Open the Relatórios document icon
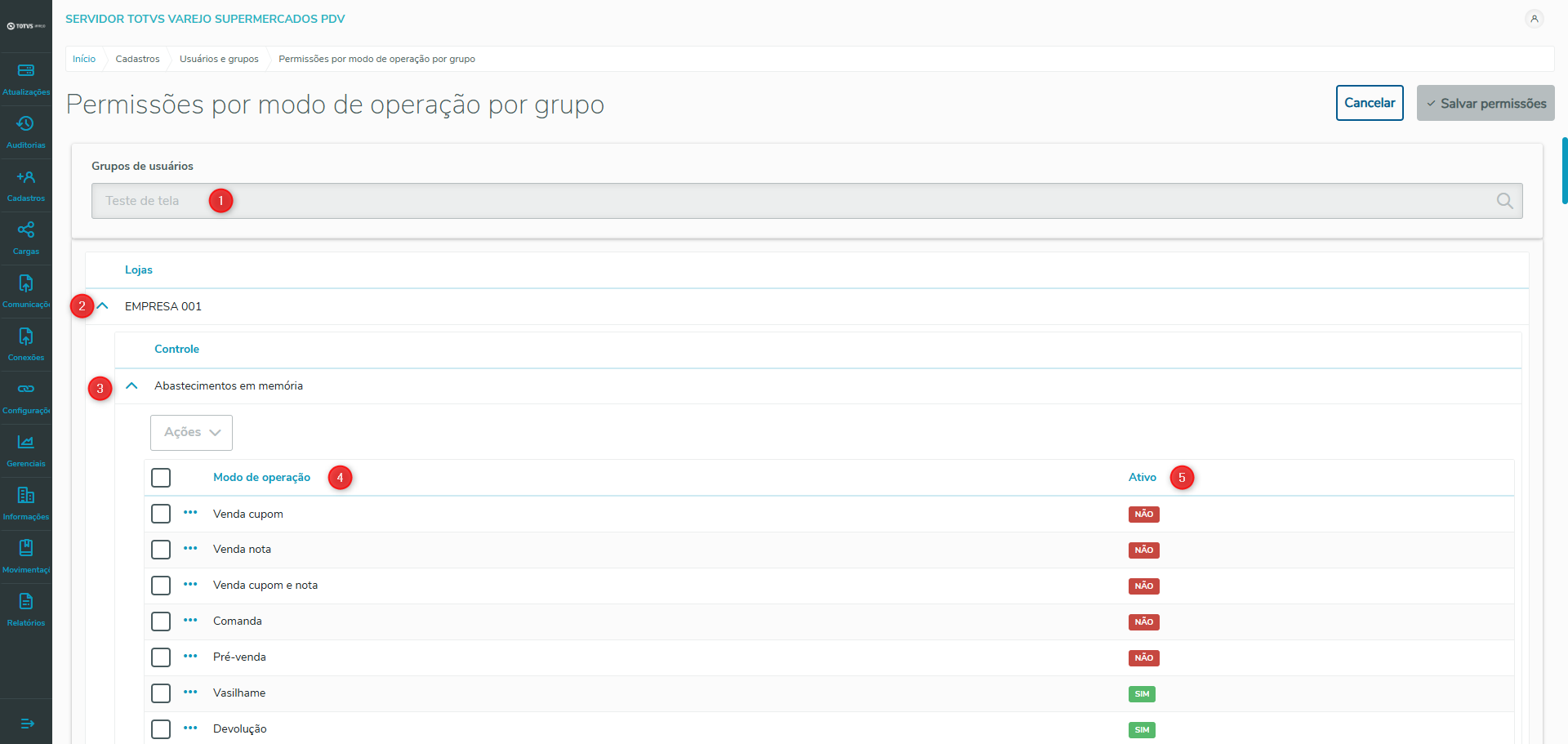Screen dimensions: 1568x744 click(26, 602)
